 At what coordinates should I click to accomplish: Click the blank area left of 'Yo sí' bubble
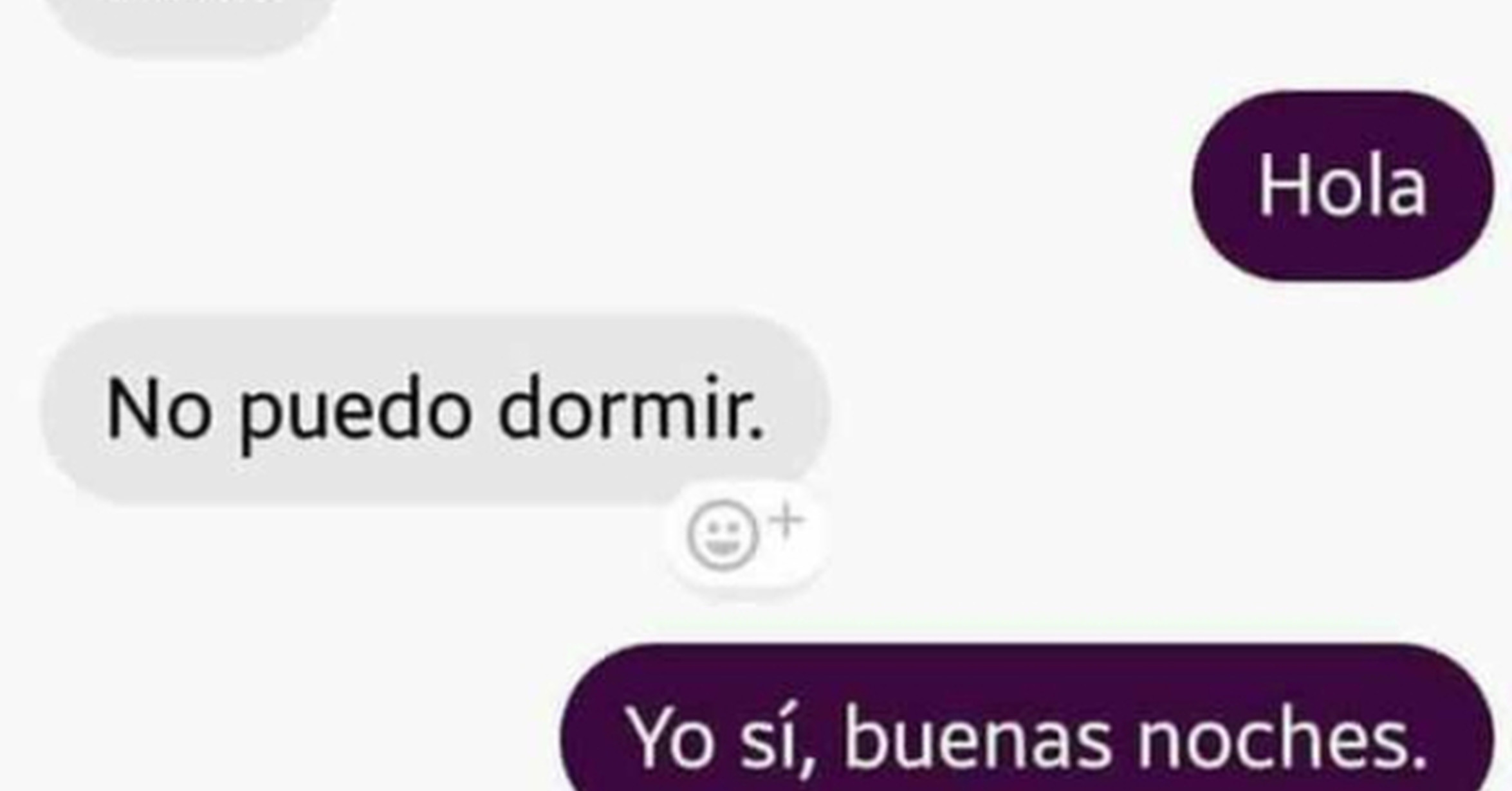(277, 718)
